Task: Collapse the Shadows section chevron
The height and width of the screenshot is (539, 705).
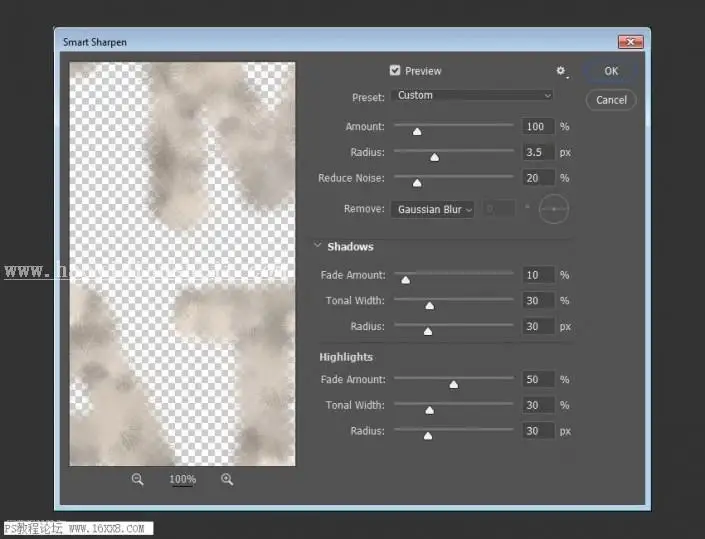Action: pos(317,245)
